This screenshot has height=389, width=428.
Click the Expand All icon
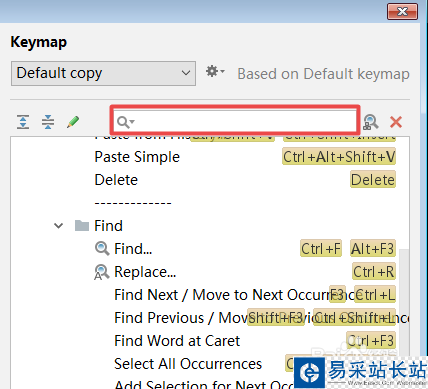pyautogui.click(x=23, y=122)
